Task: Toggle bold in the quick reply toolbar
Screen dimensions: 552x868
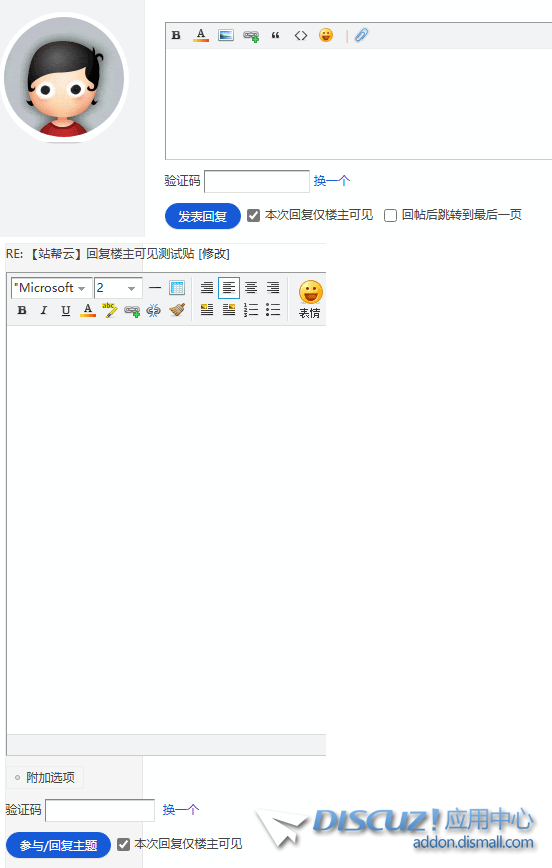Action: tap(176, 35)
